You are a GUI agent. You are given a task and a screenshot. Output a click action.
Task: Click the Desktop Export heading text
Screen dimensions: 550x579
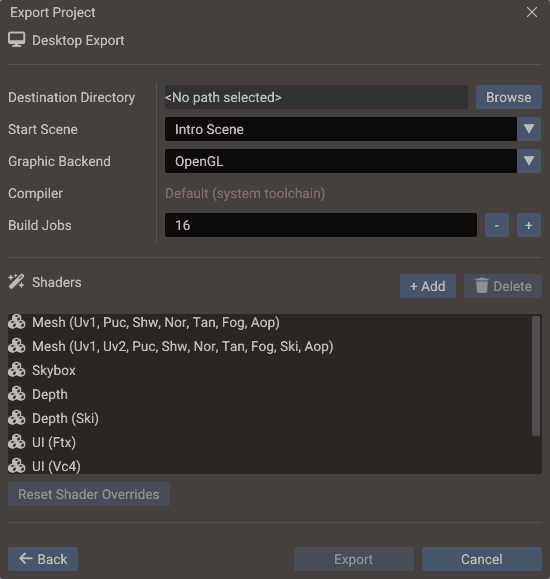coord(78,40)
